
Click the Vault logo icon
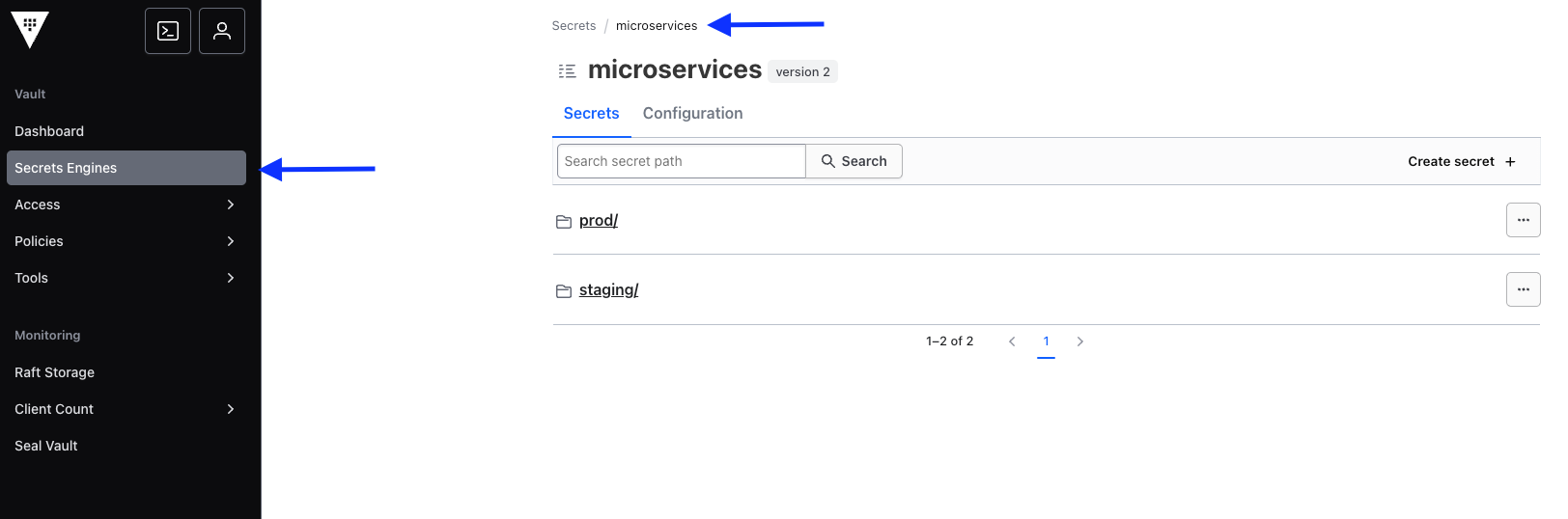coord(30,30)
